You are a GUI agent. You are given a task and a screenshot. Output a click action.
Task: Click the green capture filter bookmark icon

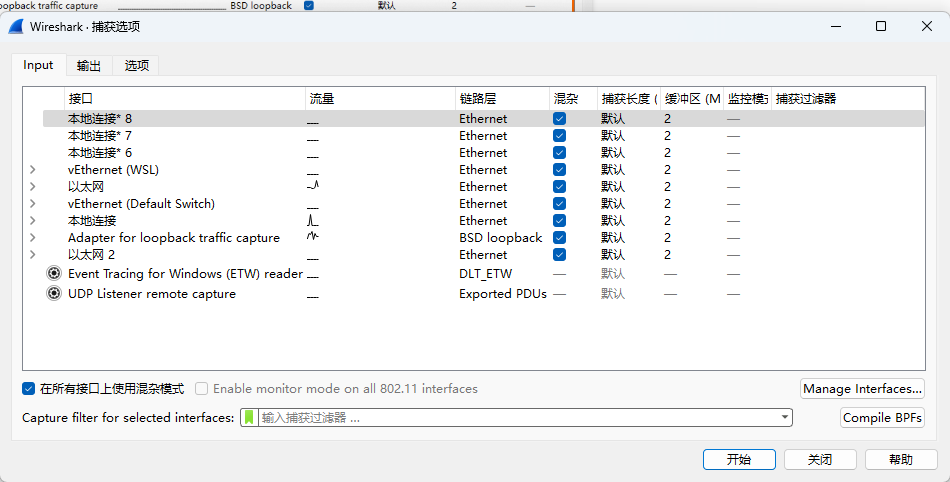(x=249, y=417)
